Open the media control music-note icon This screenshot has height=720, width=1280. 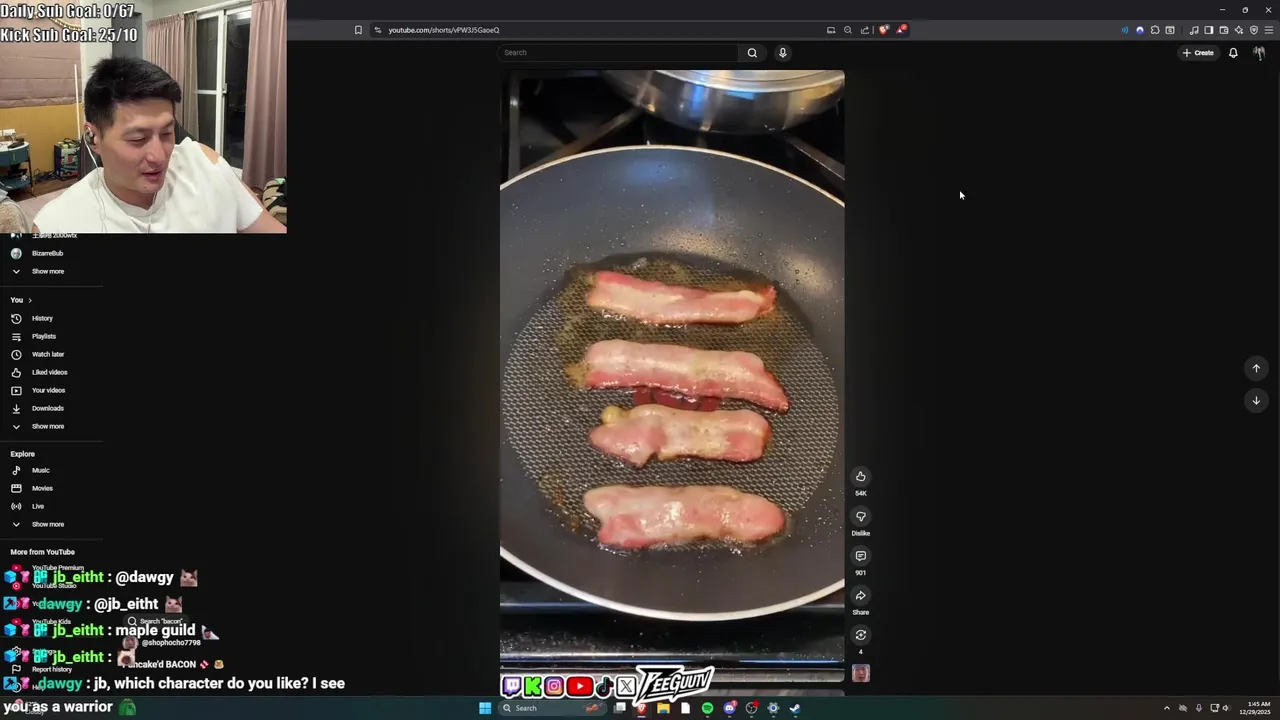click(x=1194, y=30)
